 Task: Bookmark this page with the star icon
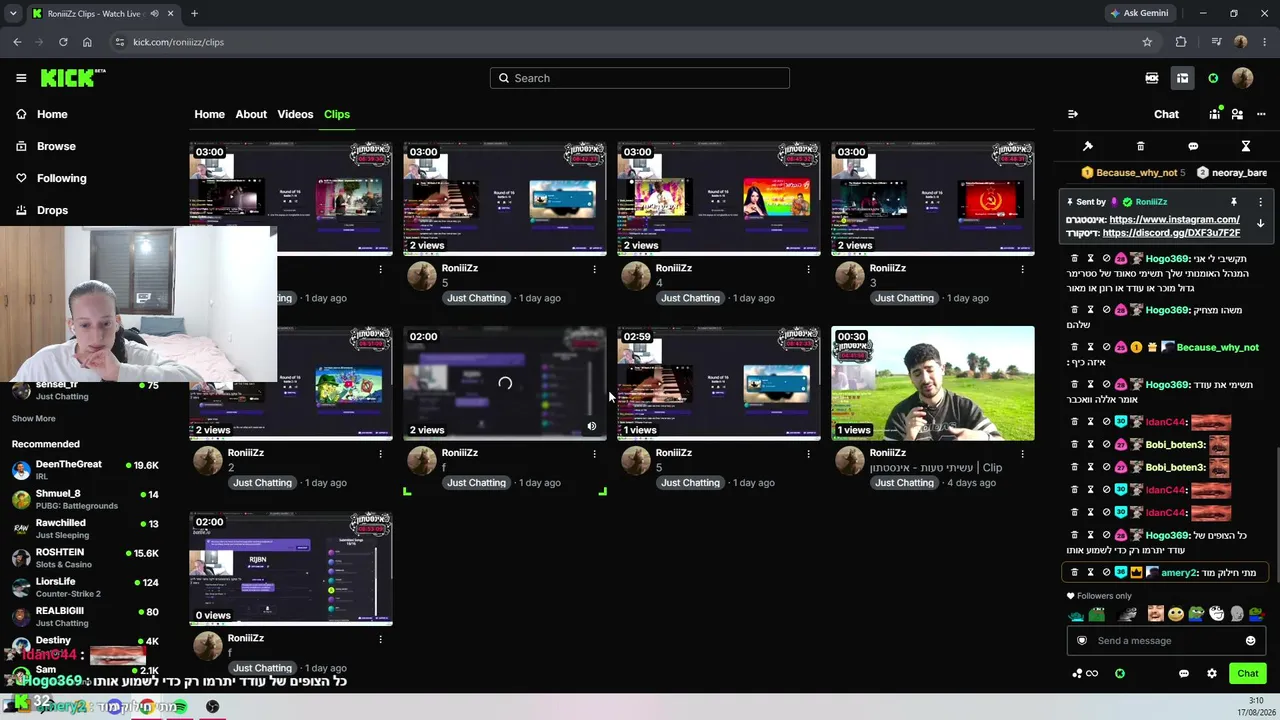[x=1147, y=42]
